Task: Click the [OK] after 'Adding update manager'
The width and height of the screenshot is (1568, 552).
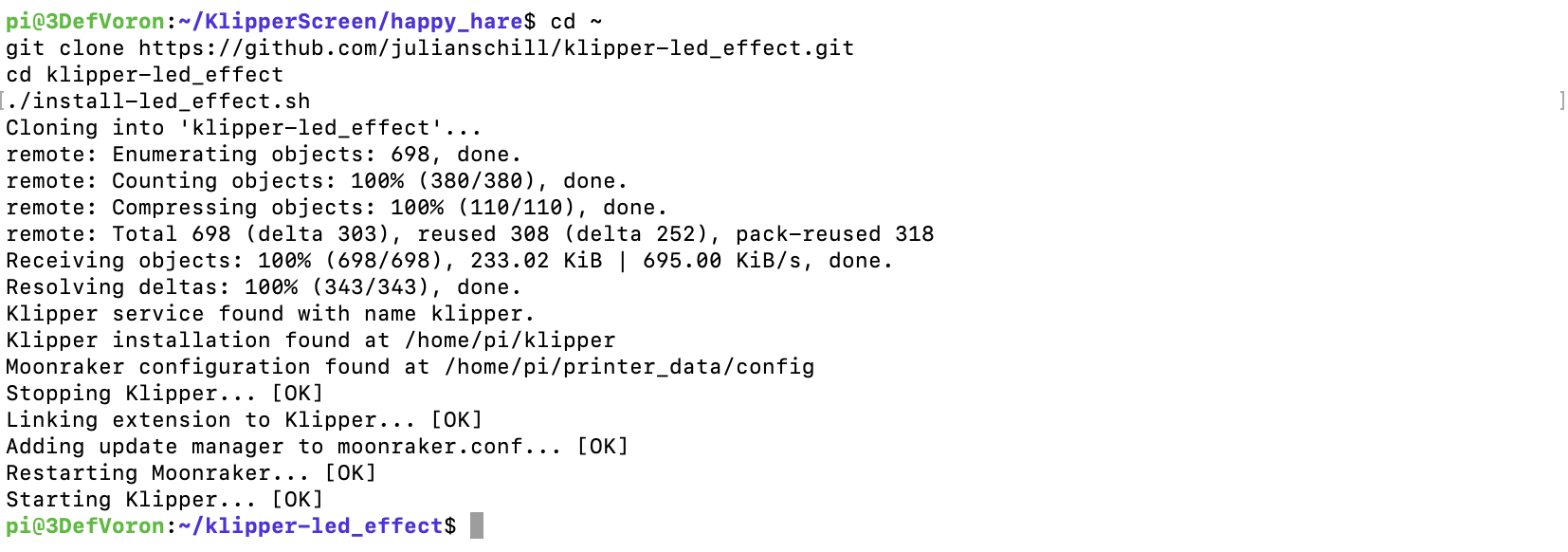Action: pyautogui.click(x=603, y=447)
